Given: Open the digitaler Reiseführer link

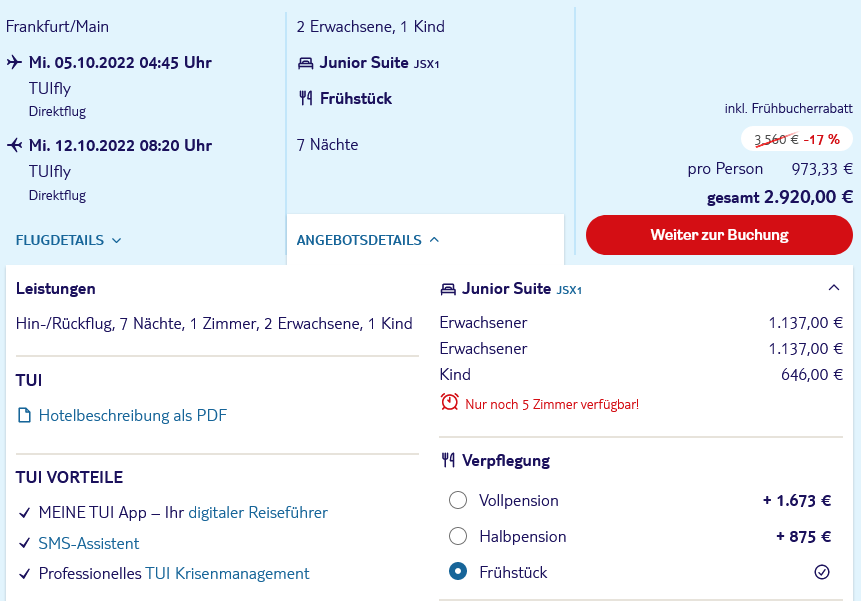Looking at the screenshot, I should [x=258, y=513].
